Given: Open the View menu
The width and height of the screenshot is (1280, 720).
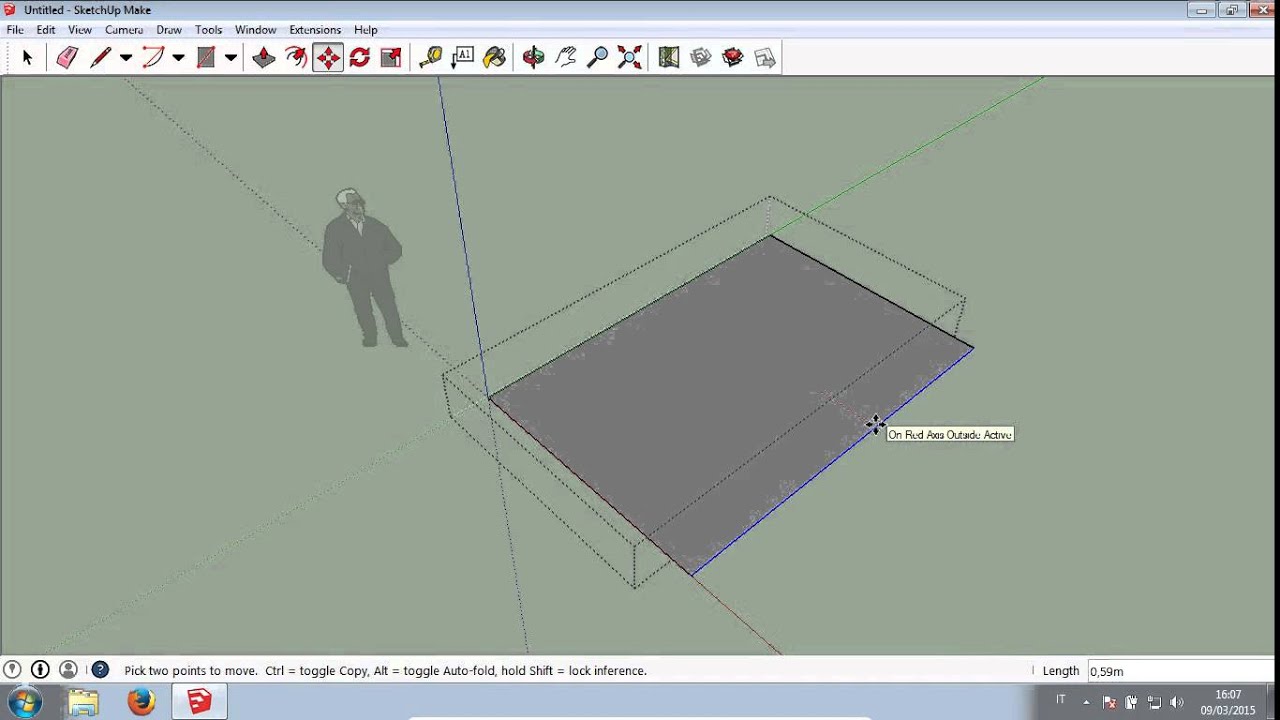Looking at the screenshot, I should point(80,30).
